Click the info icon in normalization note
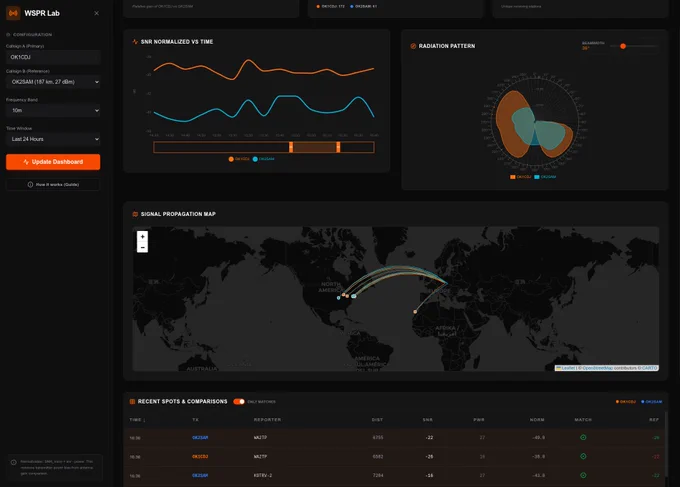 point(13,462)
